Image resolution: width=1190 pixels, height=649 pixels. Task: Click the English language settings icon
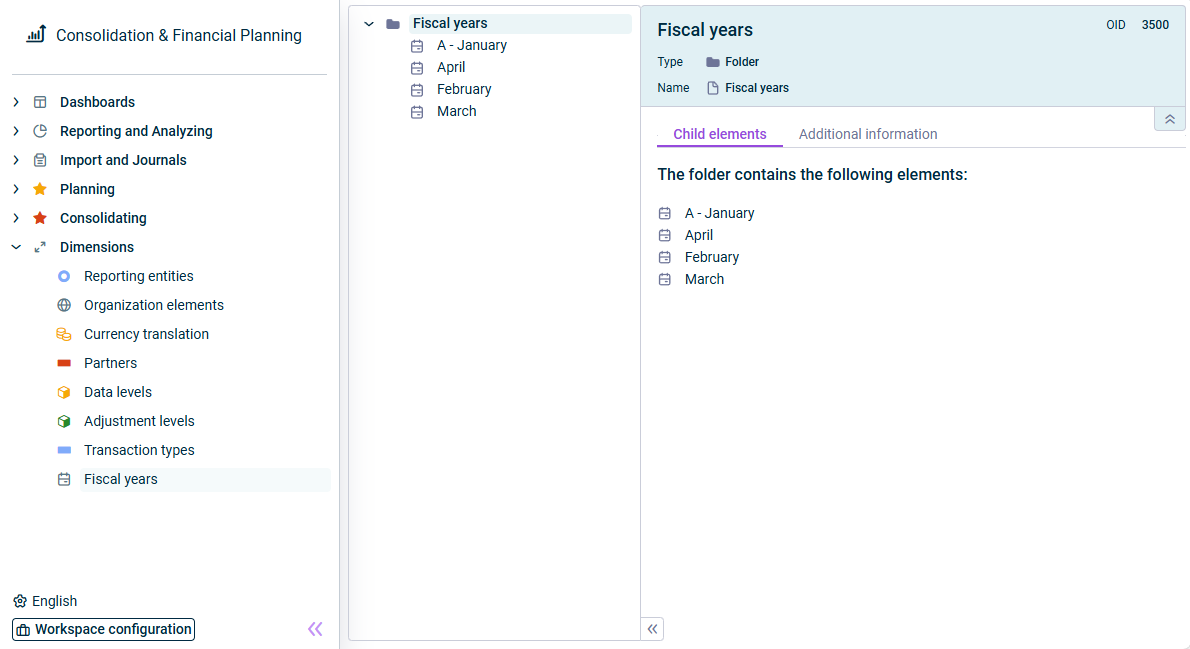point(20,601)
